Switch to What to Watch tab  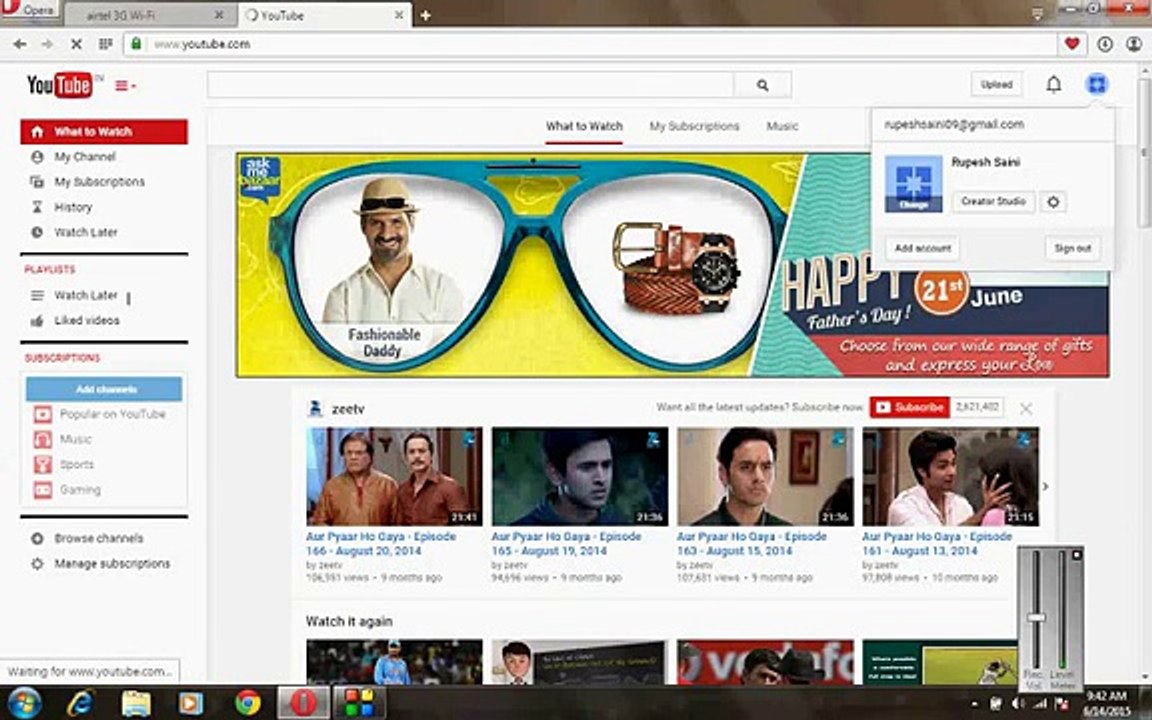click(x=584, y=126)
